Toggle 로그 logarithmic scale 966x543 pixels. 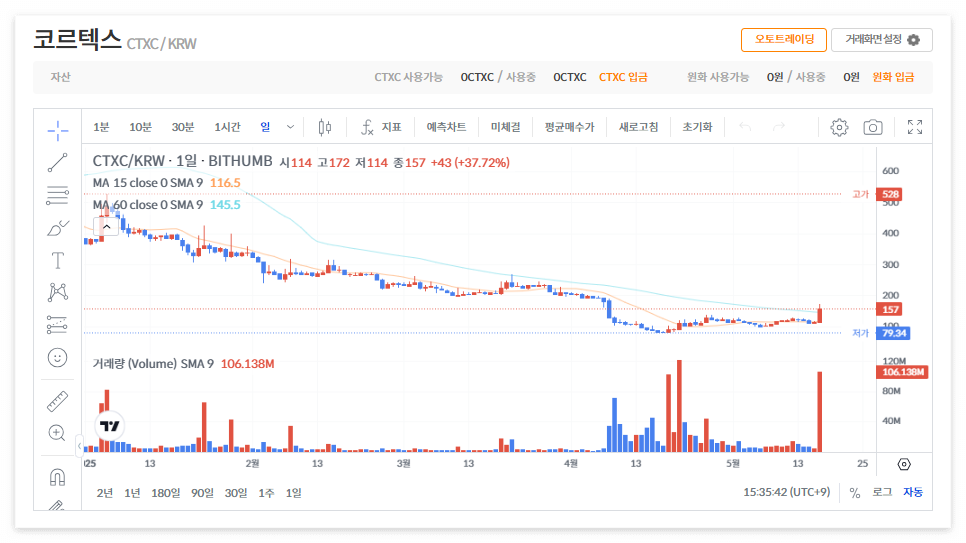[x=882, y=492]
